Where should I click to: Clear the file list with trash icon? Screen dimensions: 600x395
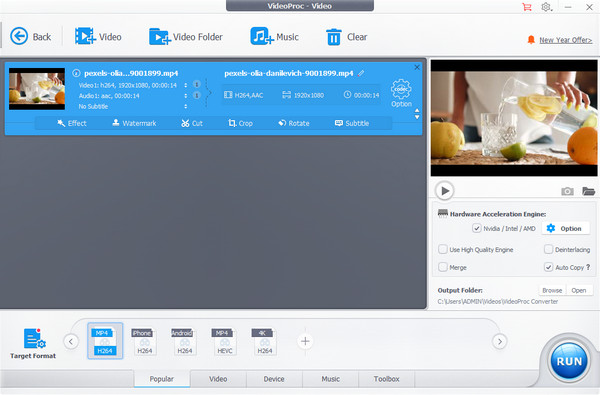pos(334,37)
